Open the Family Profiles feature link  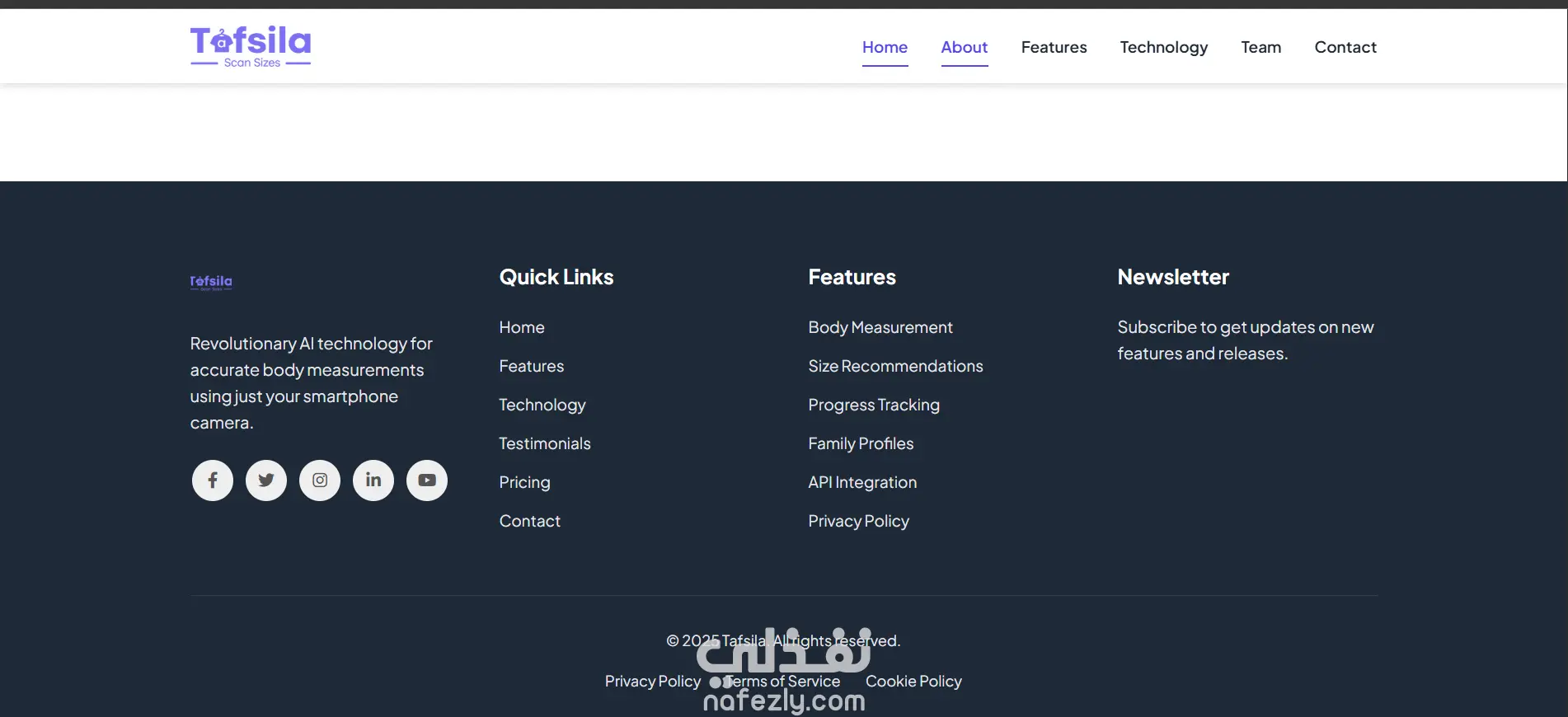[x=861, y=443]
